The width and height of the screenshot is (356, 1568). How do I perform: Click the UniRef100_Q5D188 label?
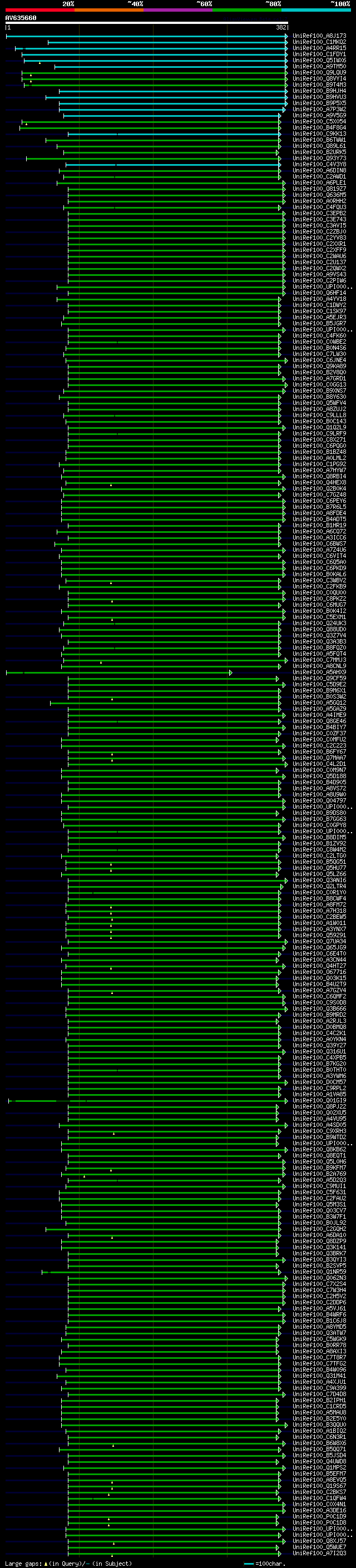[319, 776]
